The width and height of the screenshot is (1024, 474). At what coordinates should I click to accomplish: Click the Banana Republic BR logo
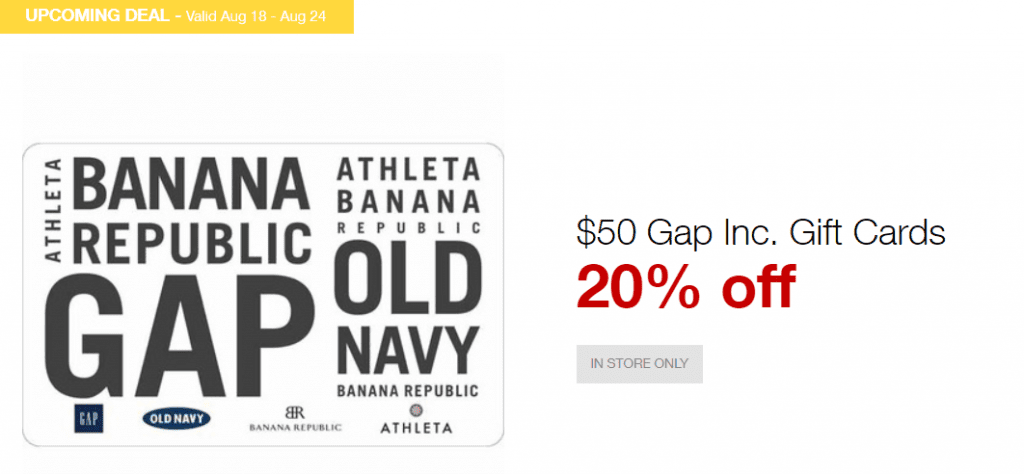[x=295, y=412]
